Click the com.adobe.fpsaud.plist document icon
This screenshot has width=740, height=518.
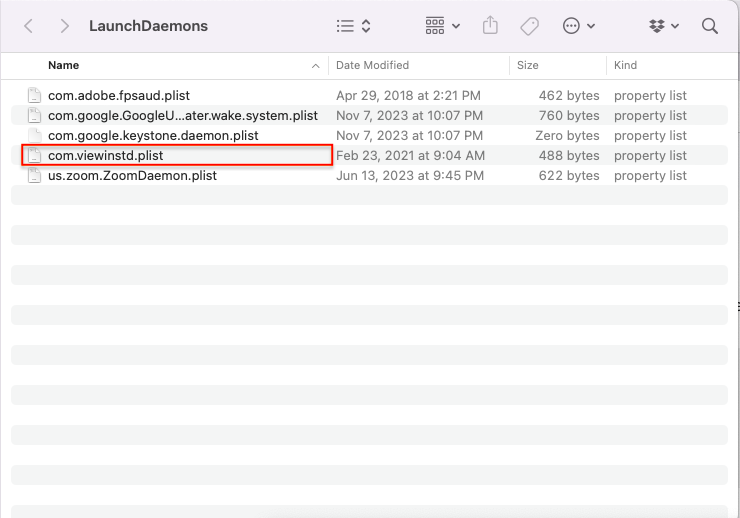[x=34, y=95]
